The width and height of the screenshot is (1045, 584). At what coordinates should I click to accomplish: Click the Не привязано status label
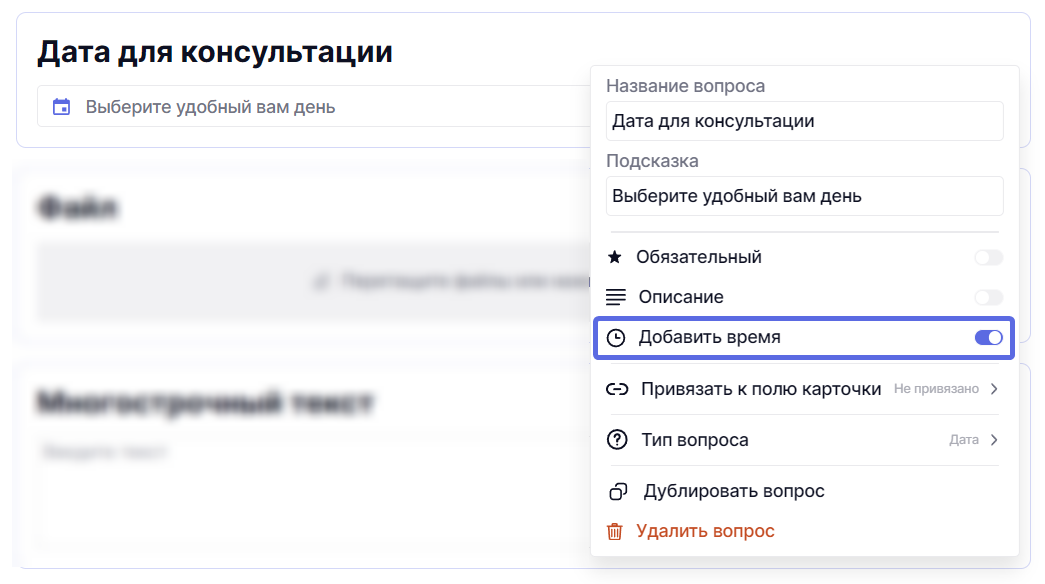pos(936,389)
